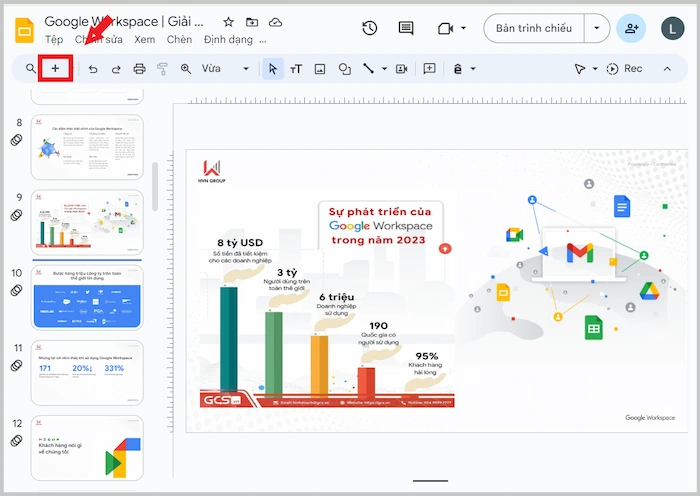The width and height of the screenshot is (700, 496).
Task: Insert a video with toolbar icon
Action: click(401, 69)
